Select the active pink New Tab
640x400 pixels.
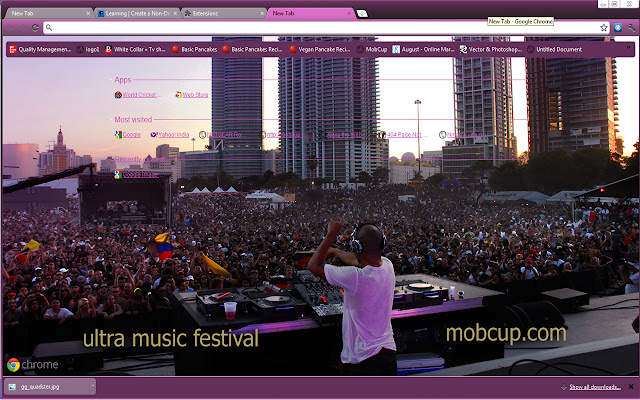(x=310, y=13)
